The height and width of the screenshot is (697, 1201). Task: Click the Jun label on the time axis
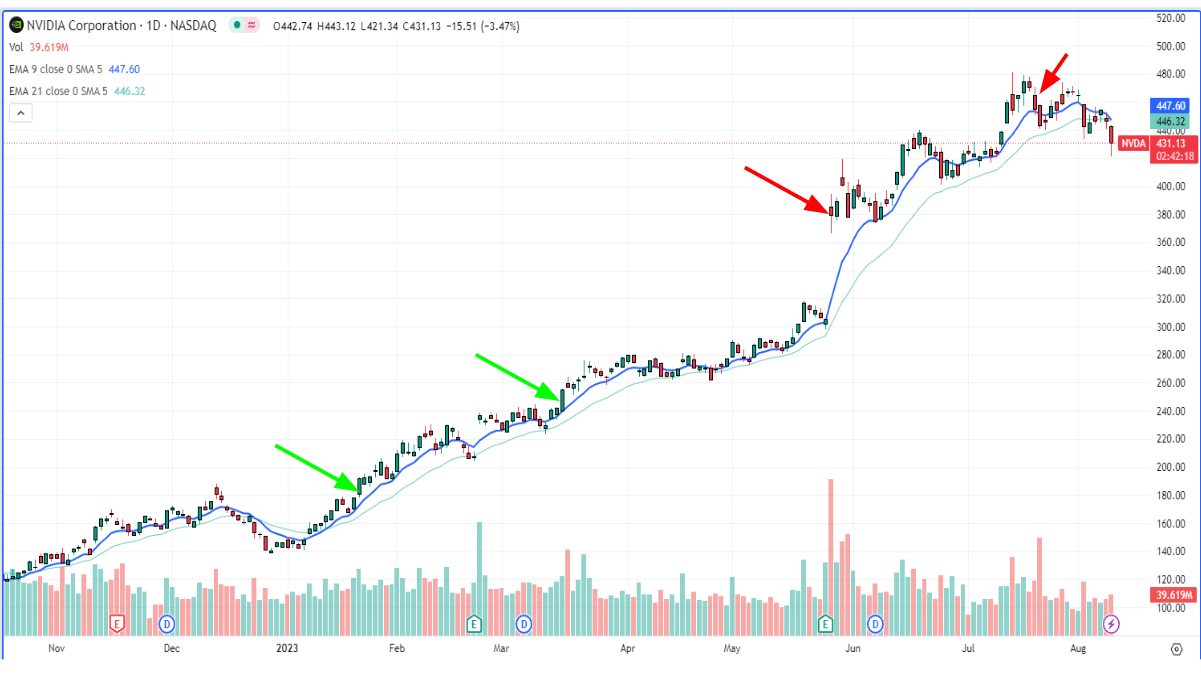tap(853, 649)
